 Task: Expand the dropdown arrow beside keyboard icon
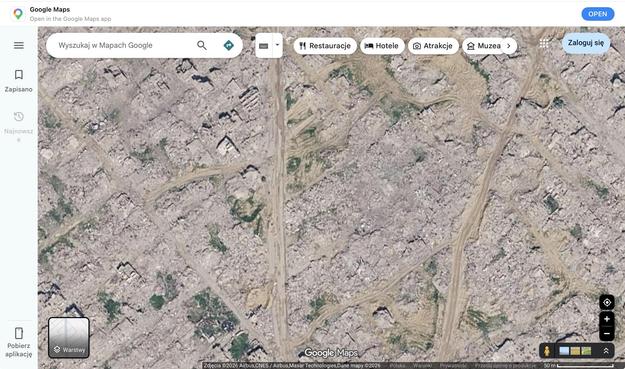click(277, 45)
